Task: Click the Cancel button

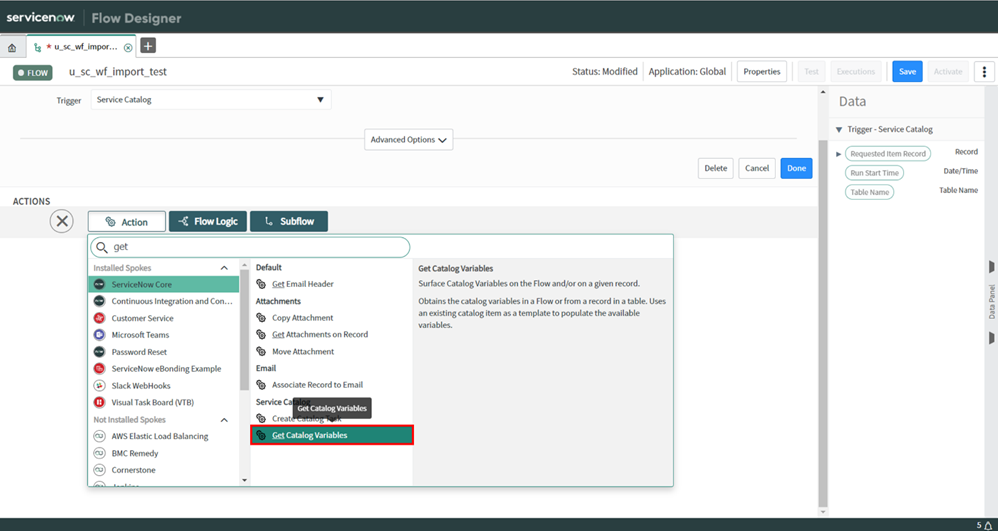Action: [x=757, y=168]
